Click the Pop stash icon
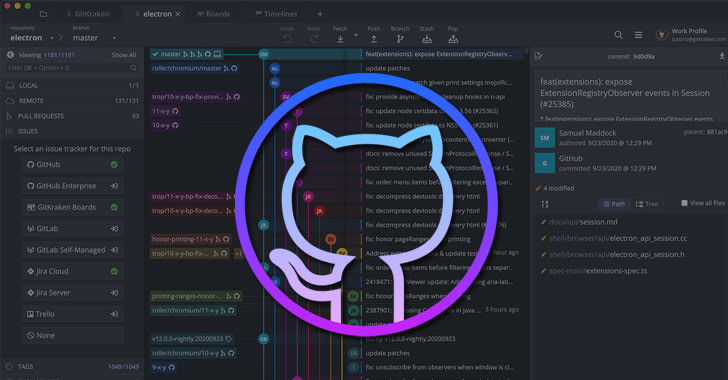 coord(453,39)
